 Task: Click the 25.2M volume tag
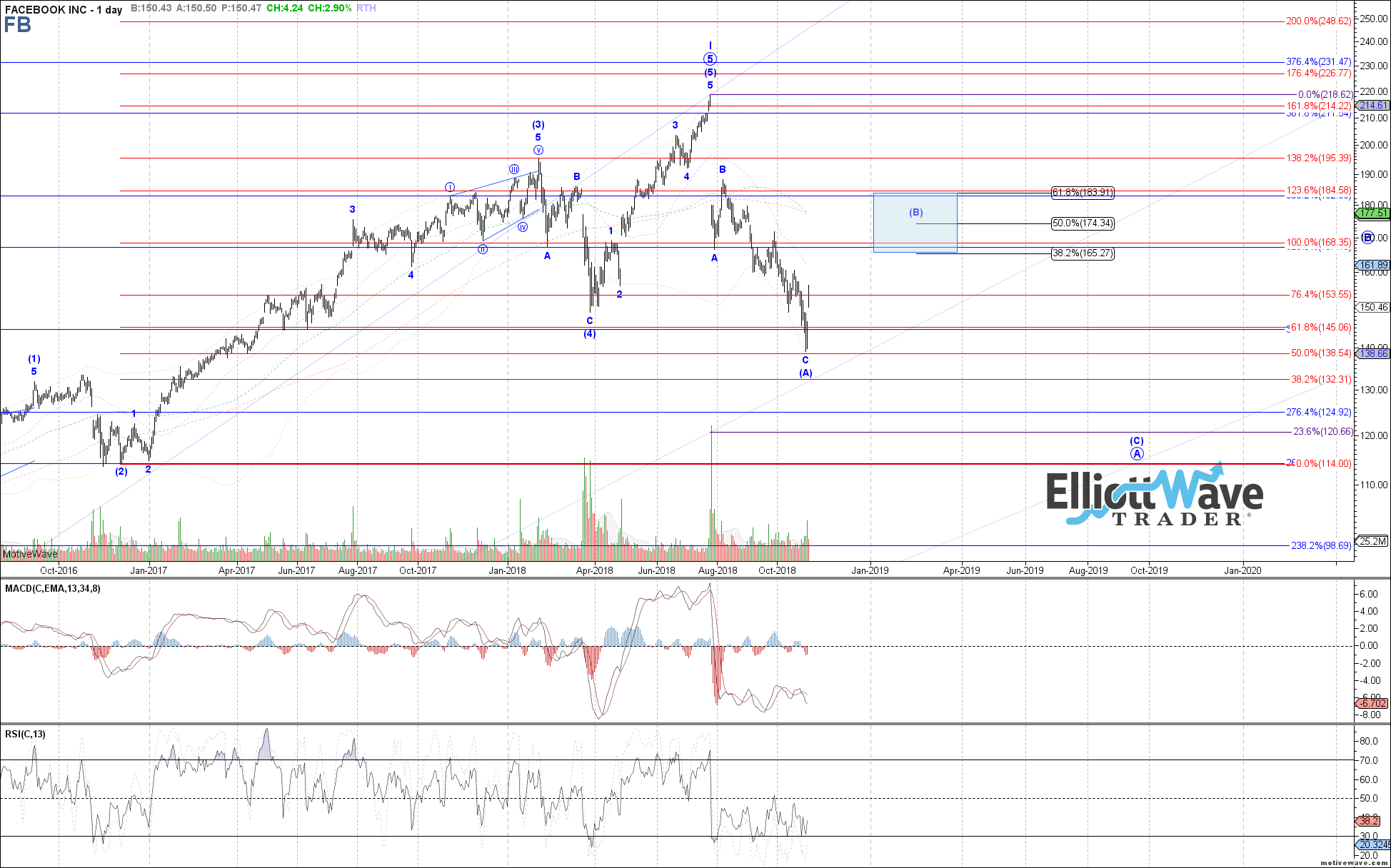(x=1373, y=541)
